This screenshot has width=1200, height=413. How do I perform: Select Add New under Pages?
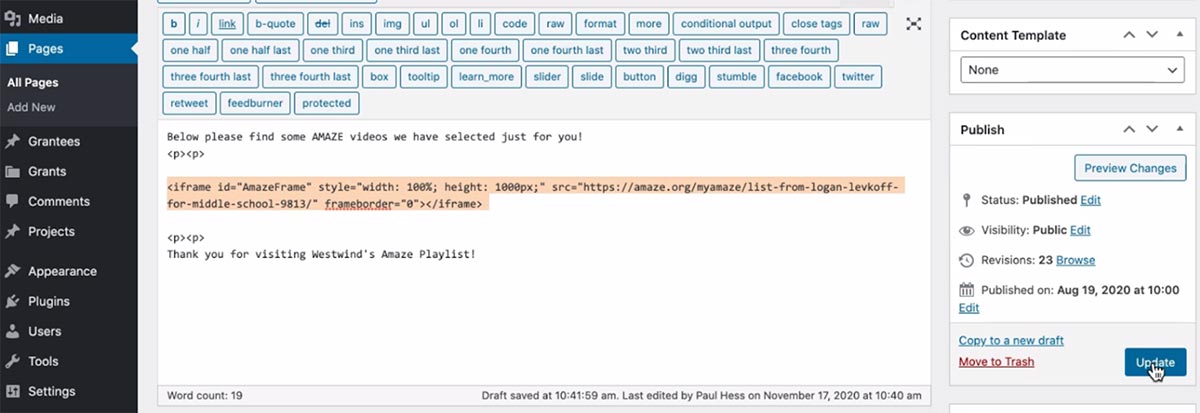31,107
